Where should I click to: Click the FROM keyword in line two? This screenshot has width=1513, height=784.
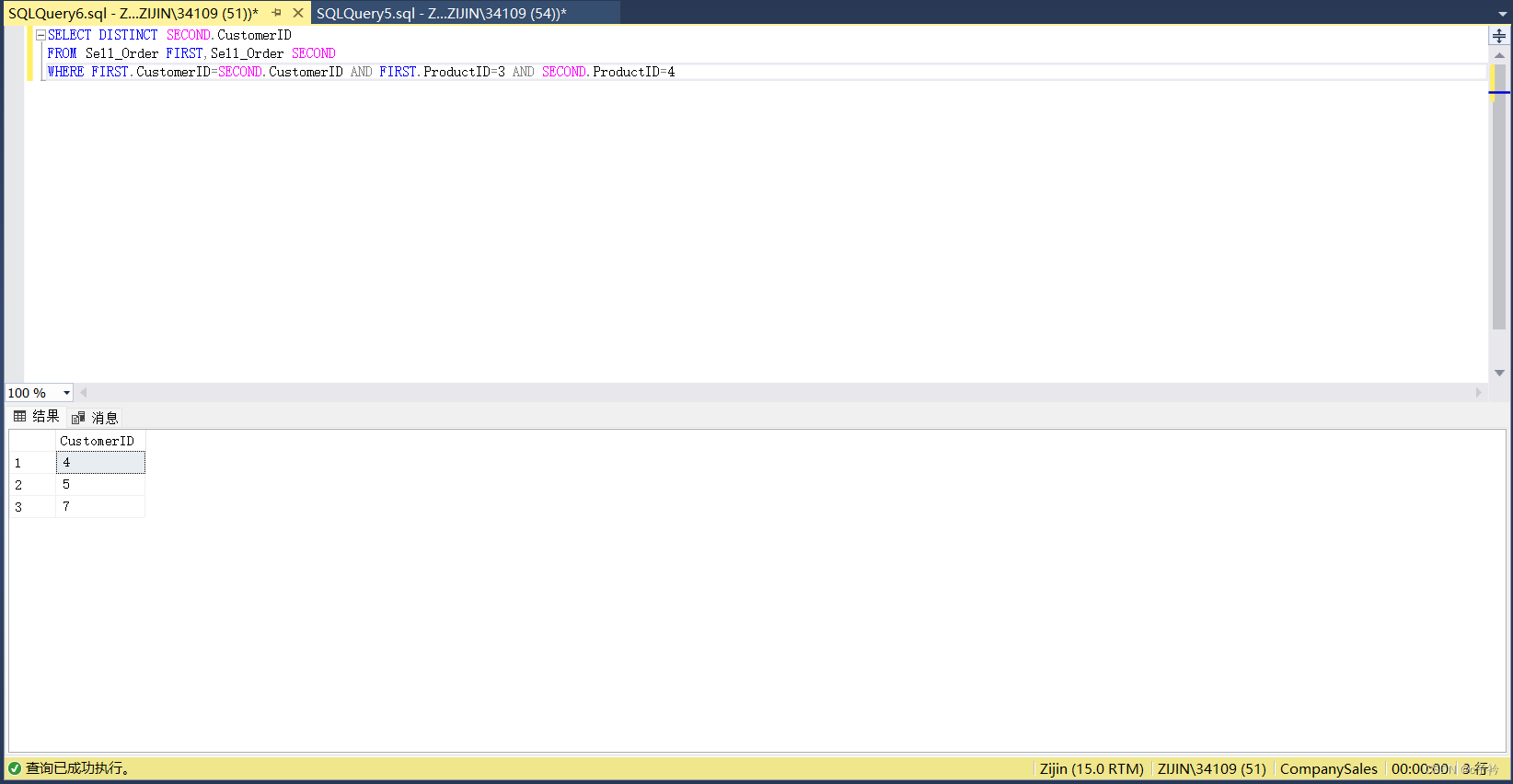click(63, 53)
